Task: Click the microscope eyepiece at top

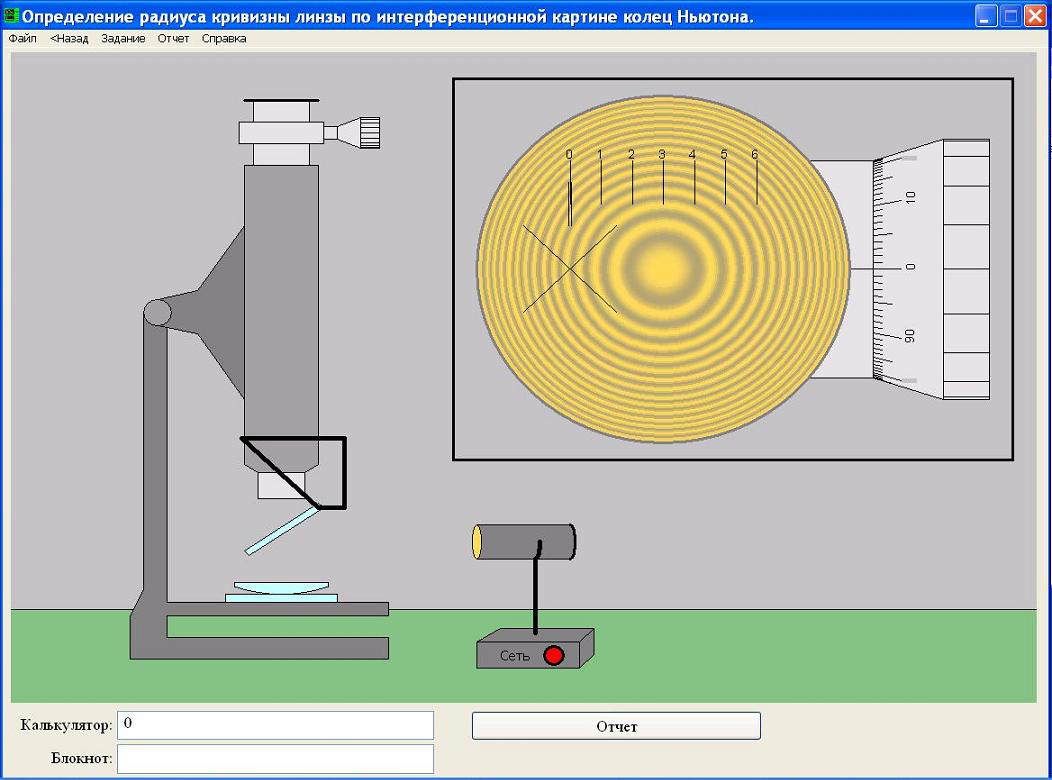Action: (x=281, y=111)
